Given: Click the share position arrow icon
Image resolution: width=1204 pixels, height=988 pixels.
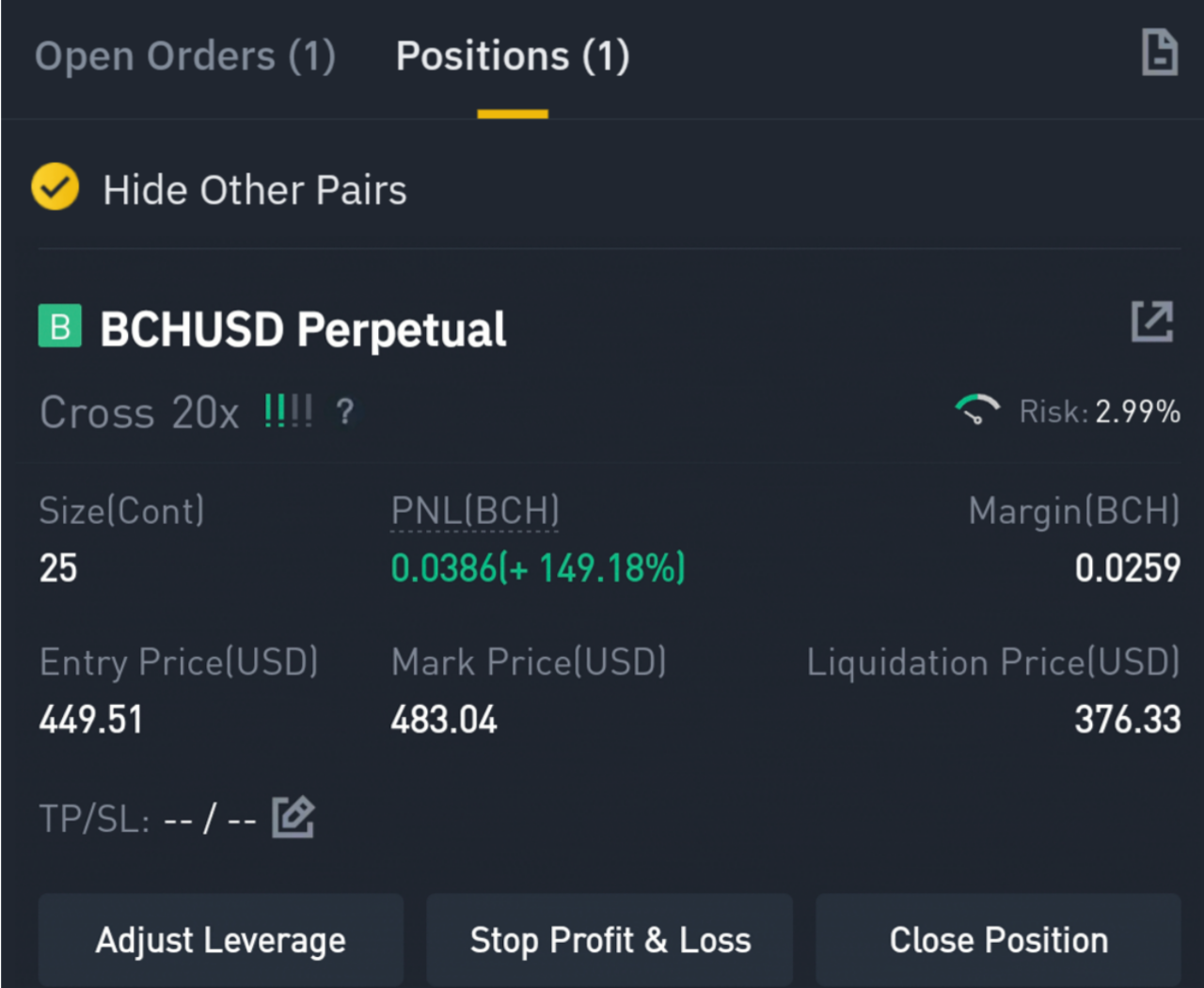Looking at the screenshot, I should point(1152,322).
